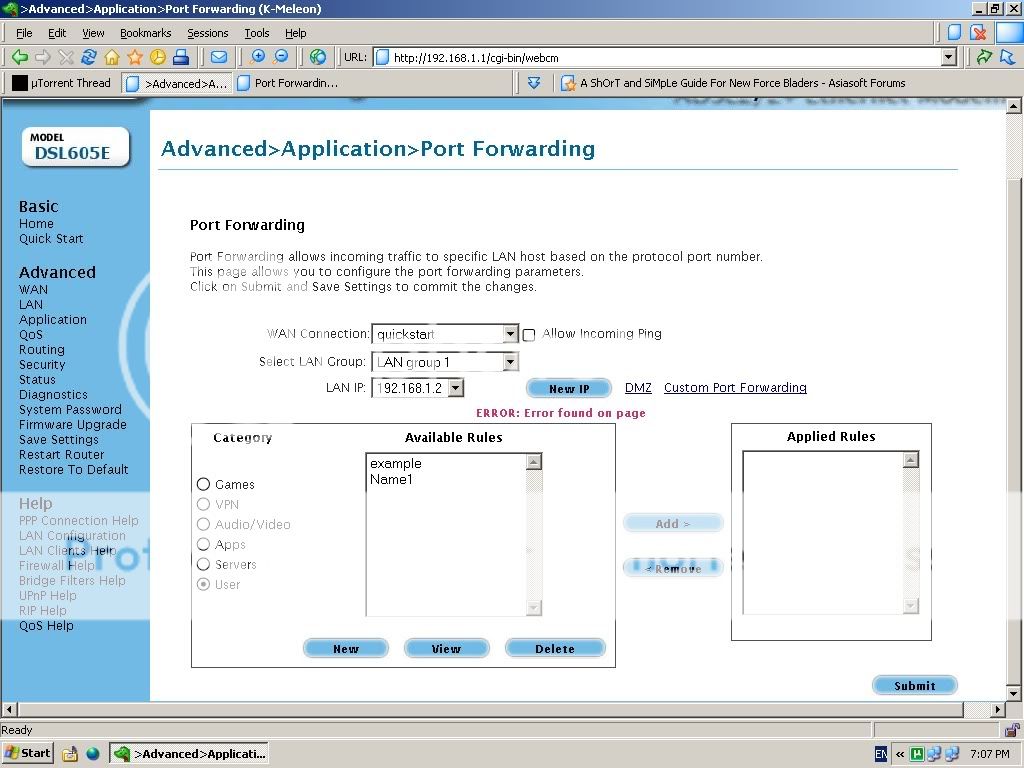Switch to the µTorrent Thread tab
The width and height of the screenshot is (1024, 768).
pos(62,83)
